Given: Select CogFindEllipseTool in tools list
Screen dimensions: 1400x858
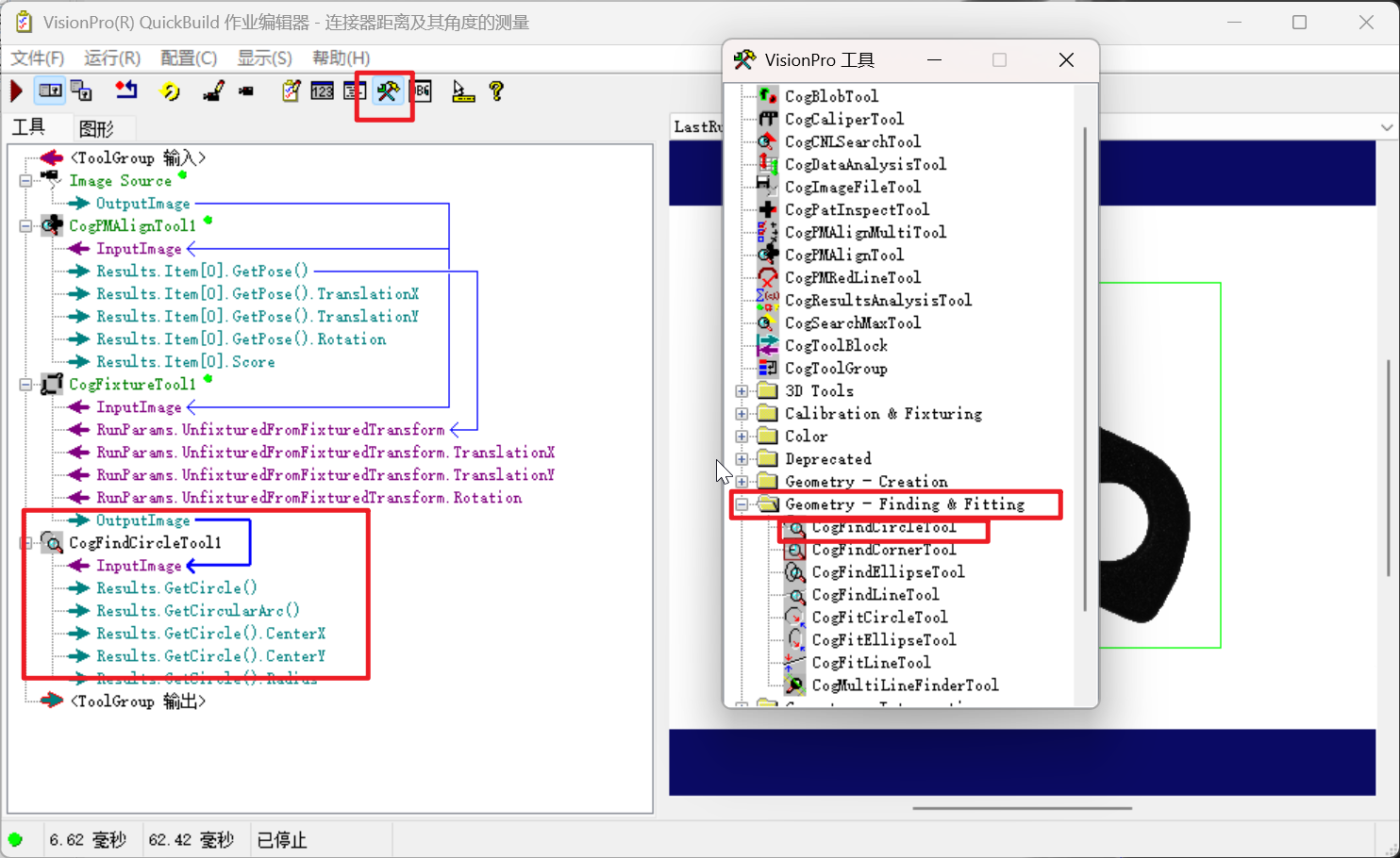Looking at the screenshot, I should pyautogui.click(x=888, y=572).
